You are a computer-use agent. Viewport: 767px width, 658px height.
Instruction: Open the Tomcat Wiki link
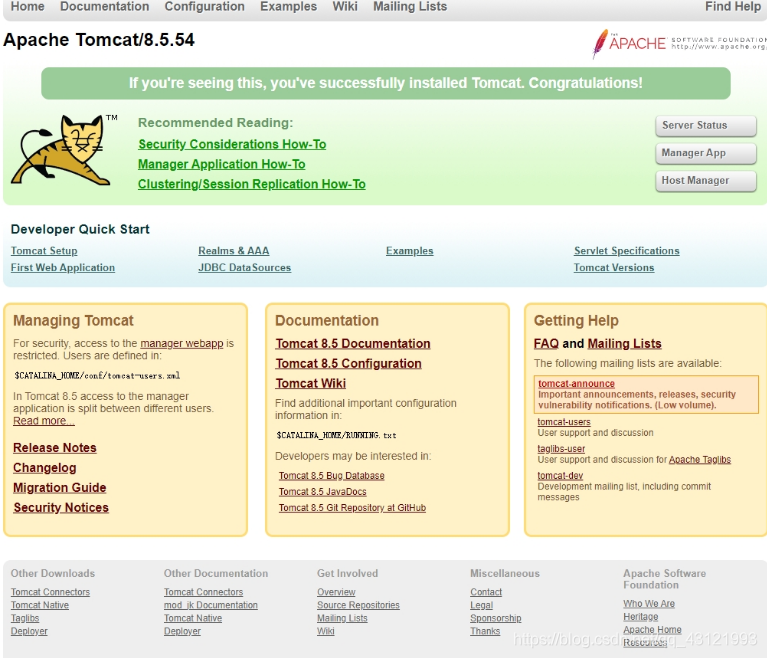point(311,384)
